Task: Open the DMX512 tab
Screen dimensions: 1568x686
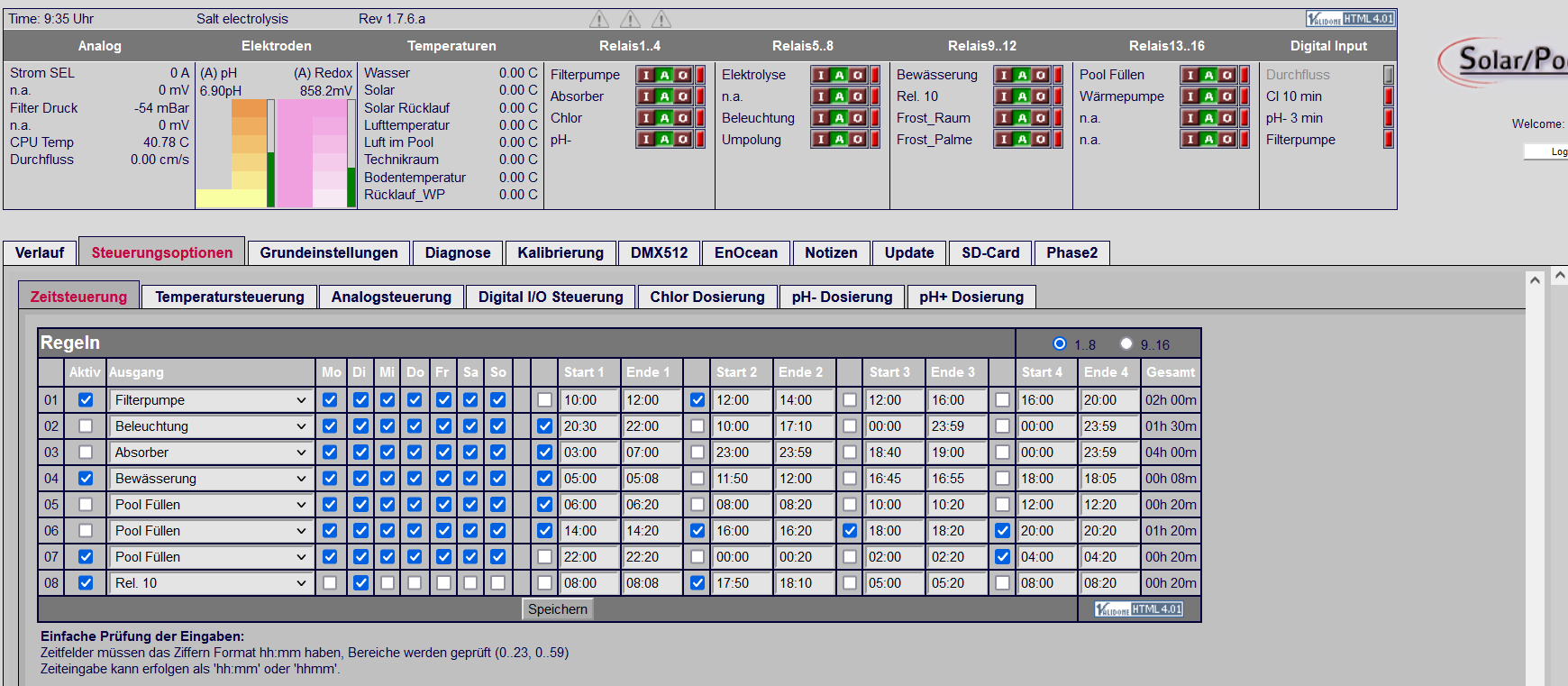Action: point(659,253)
